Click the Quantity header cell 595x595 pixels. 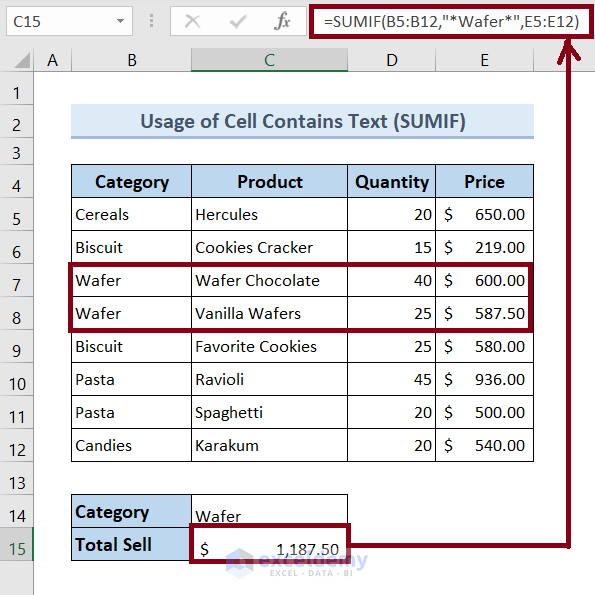391,181
